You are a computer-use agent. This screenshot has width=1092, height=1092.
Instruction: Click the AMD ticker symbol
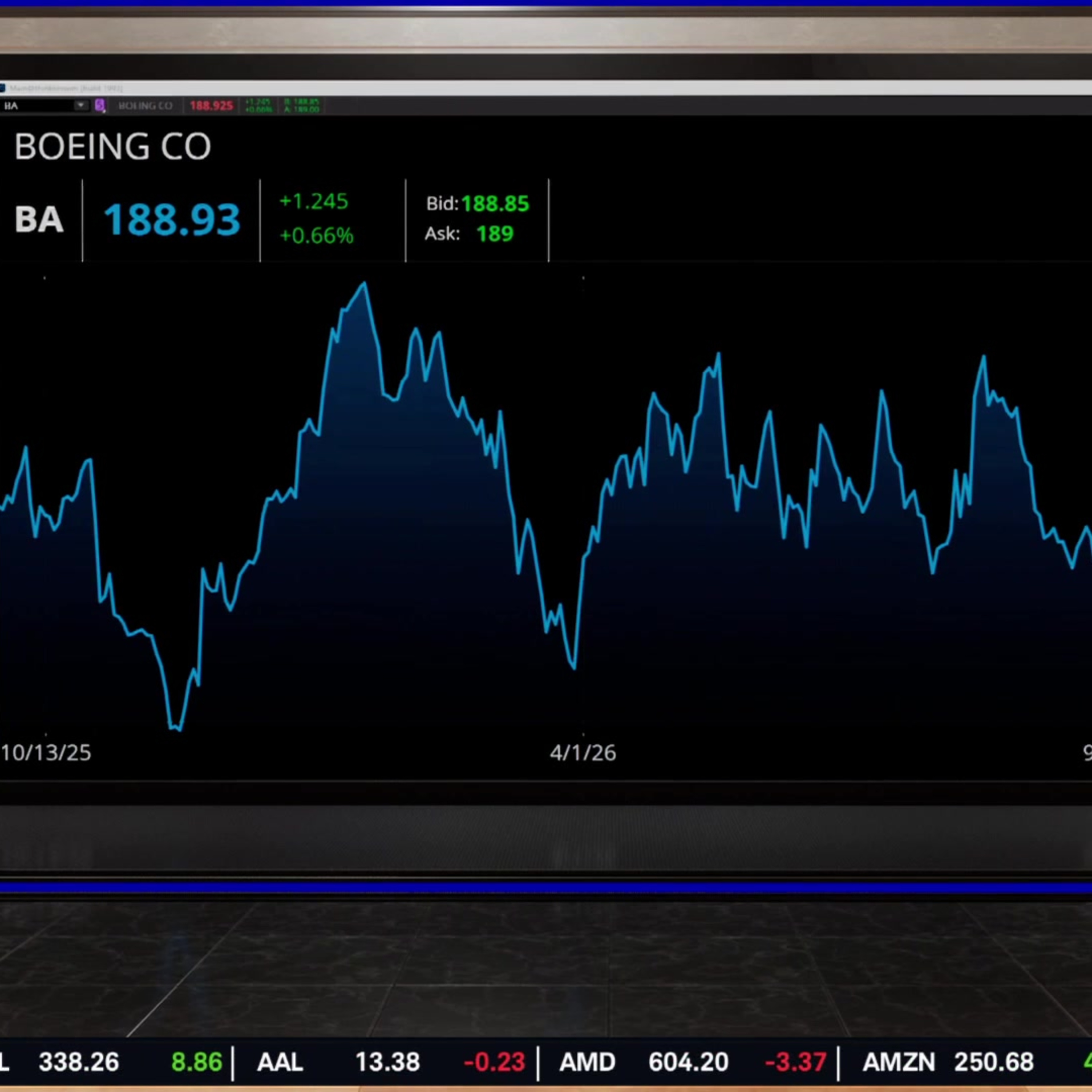(587, 1062)
